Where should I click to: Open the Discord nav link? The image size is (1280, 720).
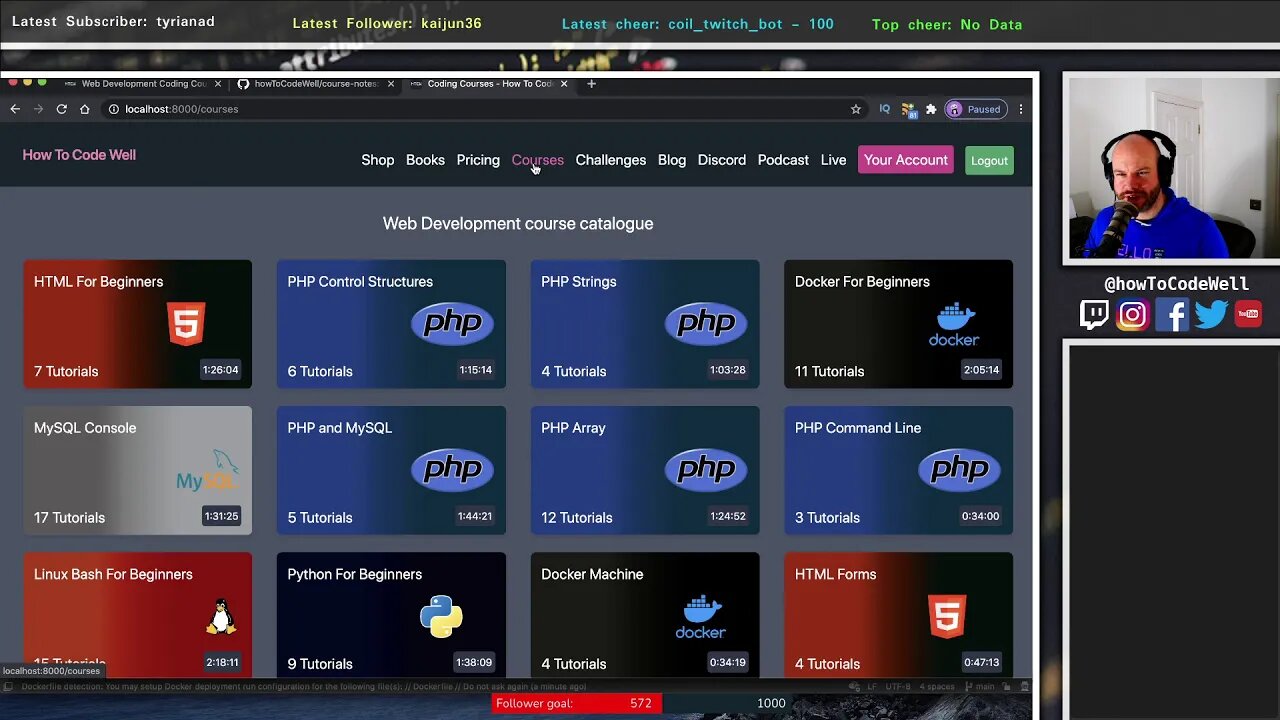[x=722, y=160]
